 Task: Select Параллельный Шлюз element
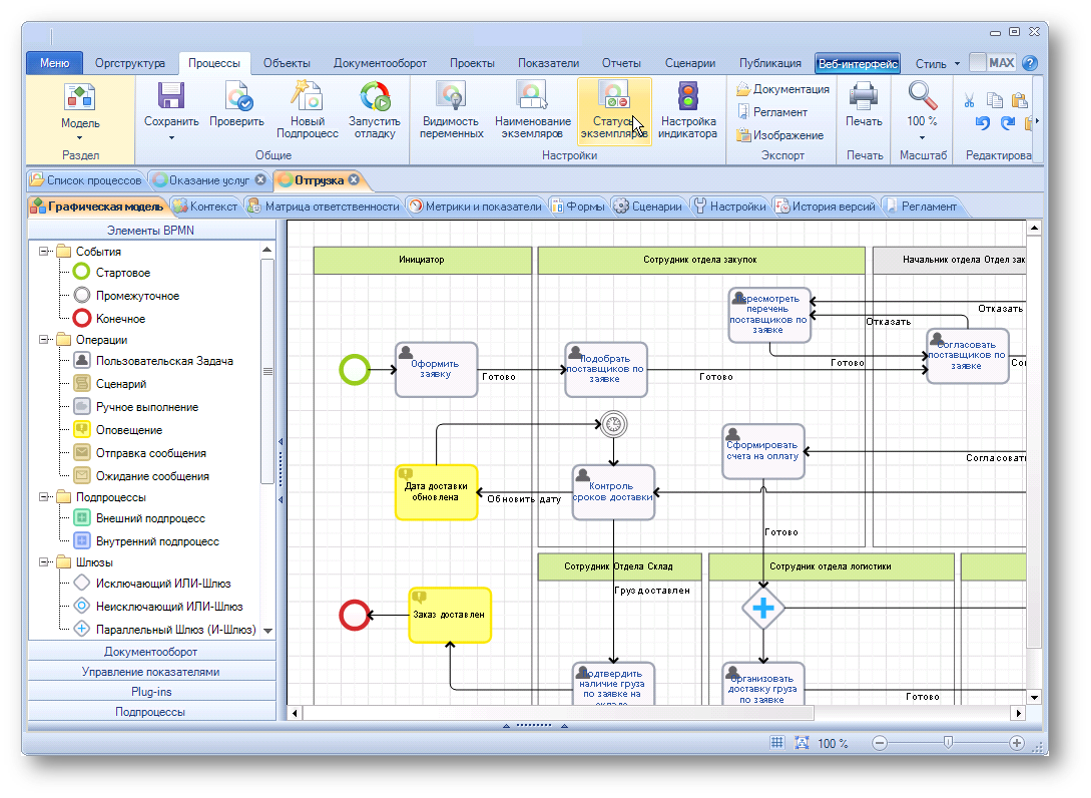164,630
